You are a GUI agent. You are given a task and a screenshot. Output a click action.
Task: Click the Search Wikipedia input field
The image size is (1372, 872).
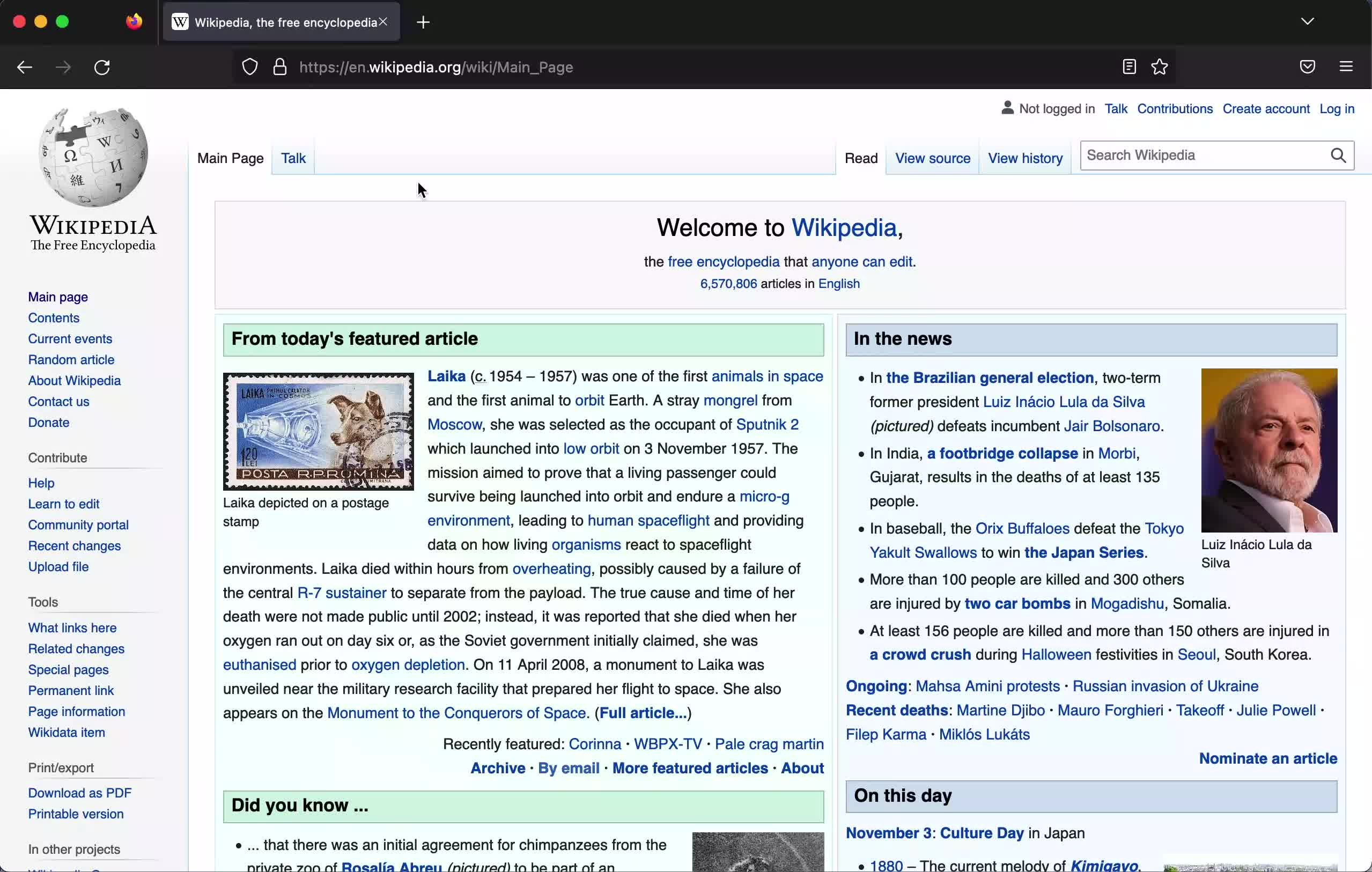point(1204,155)
